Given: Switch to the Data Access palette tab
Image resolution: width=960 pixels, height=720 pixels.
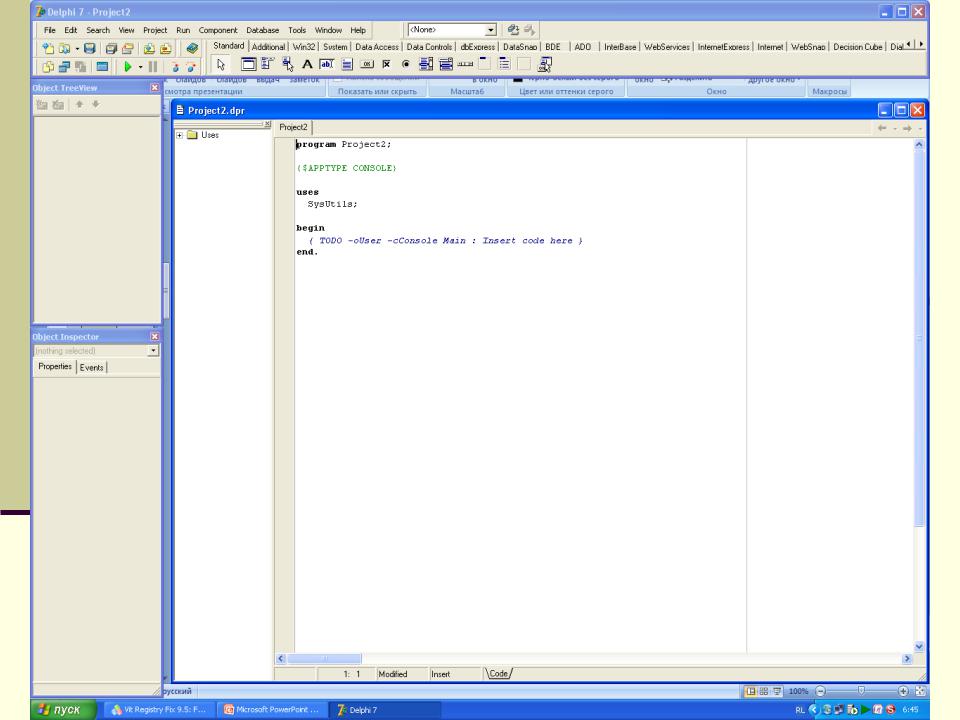Looking at the screenshot, I should point(377,47).
